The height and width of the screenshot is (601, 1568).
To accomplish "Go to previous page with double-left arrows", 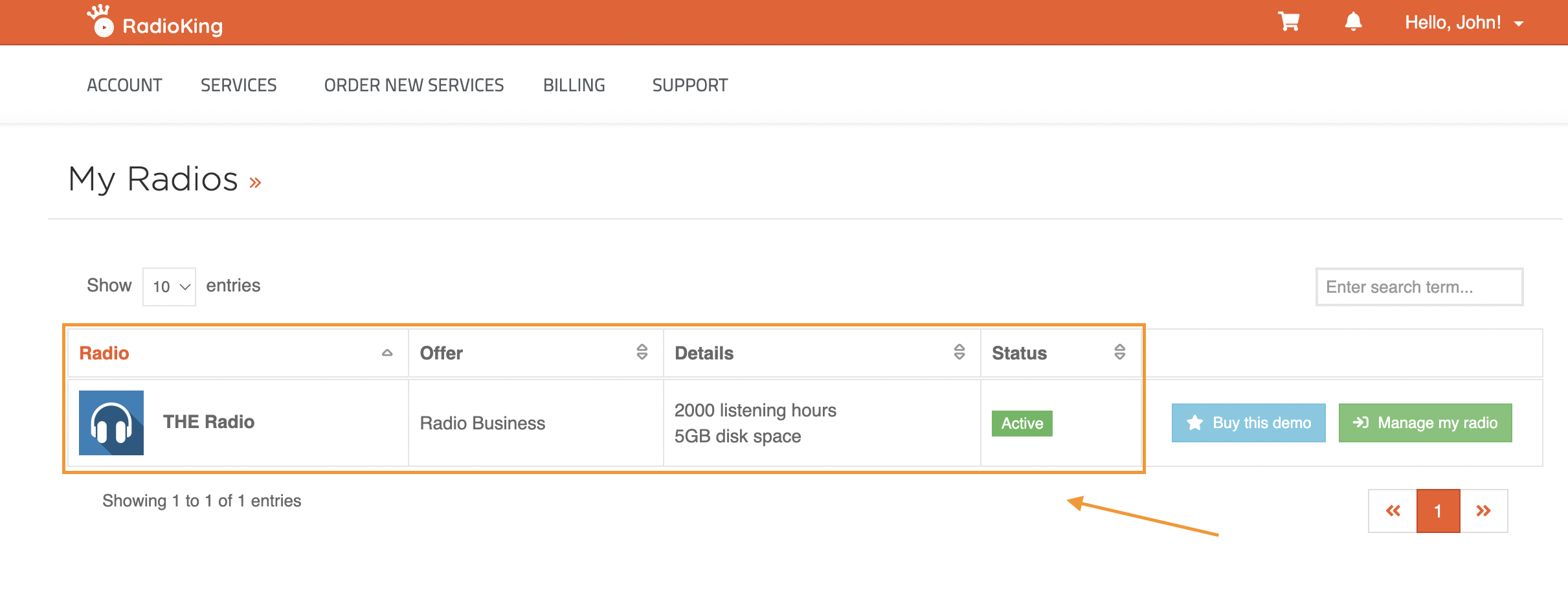I will (x=1393, y=511).
